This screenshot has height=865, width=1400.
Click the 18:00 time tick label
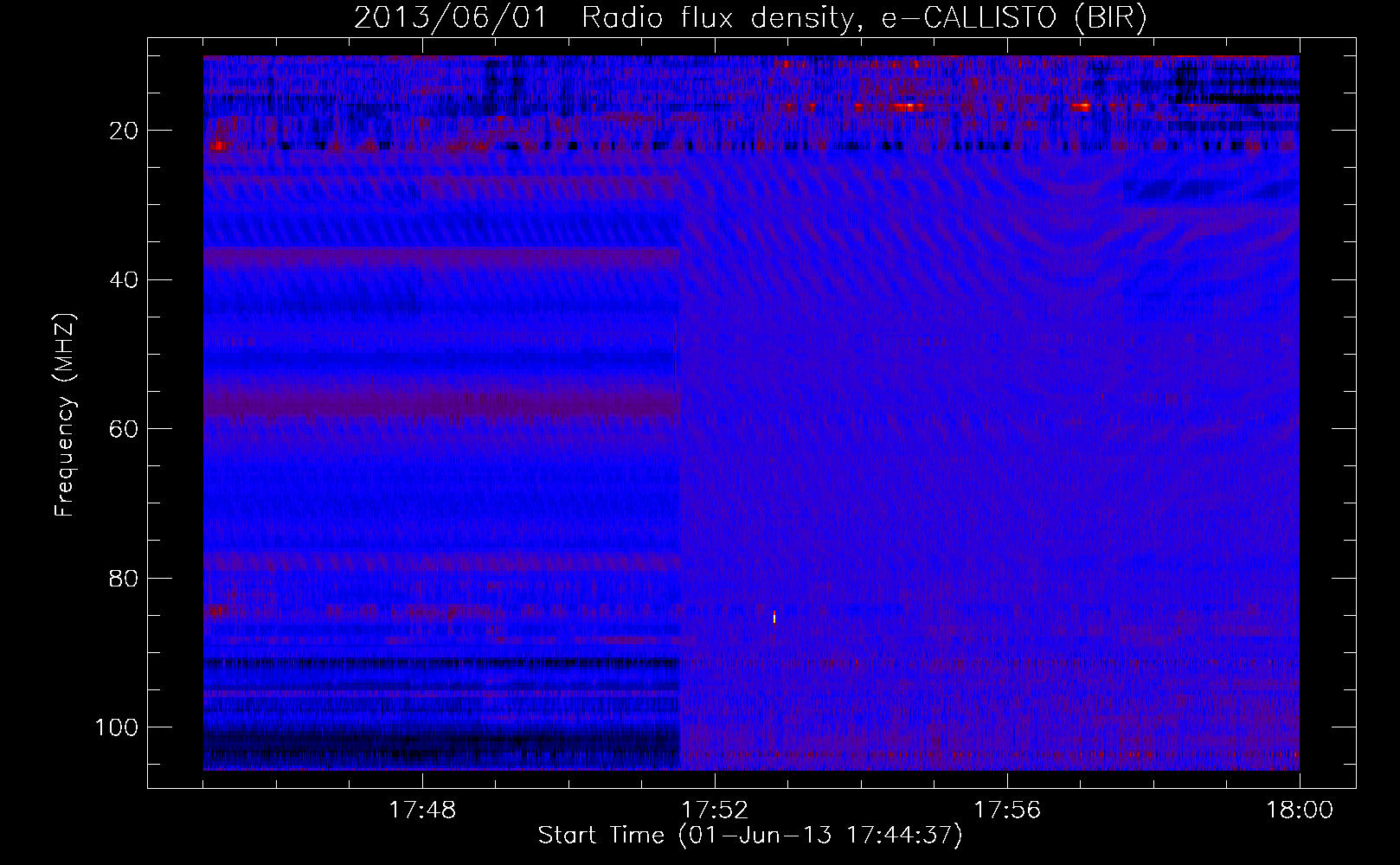(1300, 811)
